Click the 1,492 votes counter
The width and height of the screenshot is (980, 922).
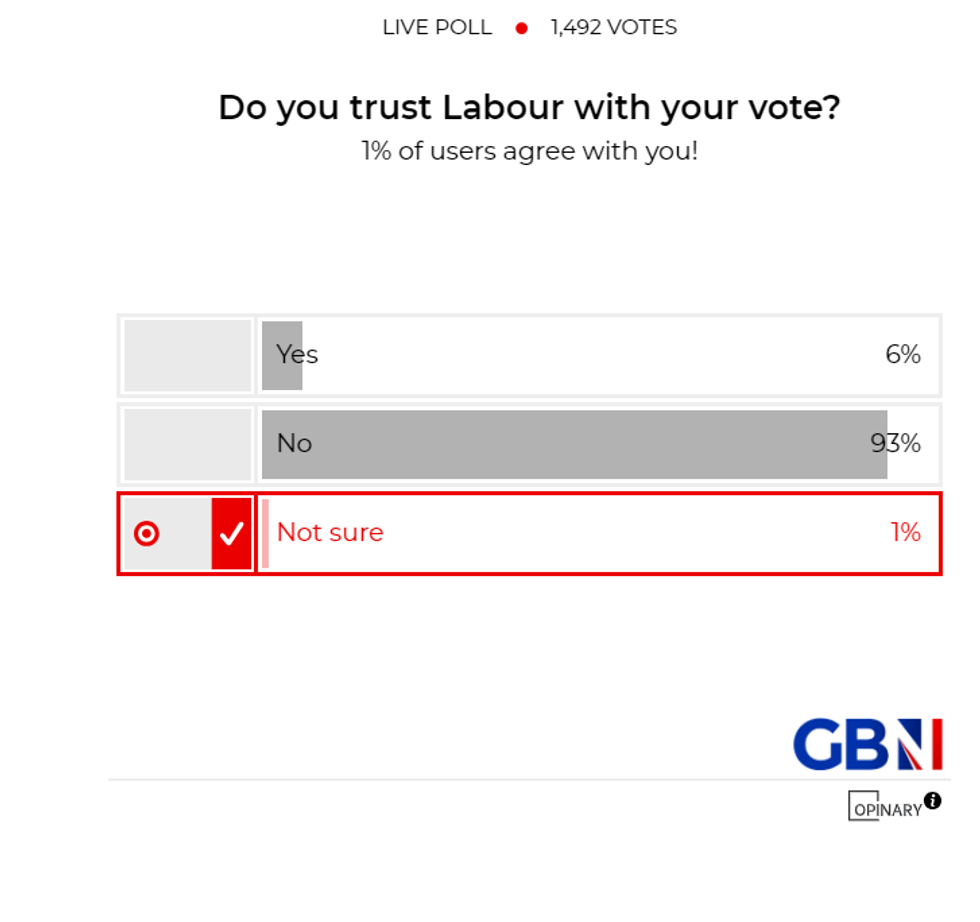[613, 28]
